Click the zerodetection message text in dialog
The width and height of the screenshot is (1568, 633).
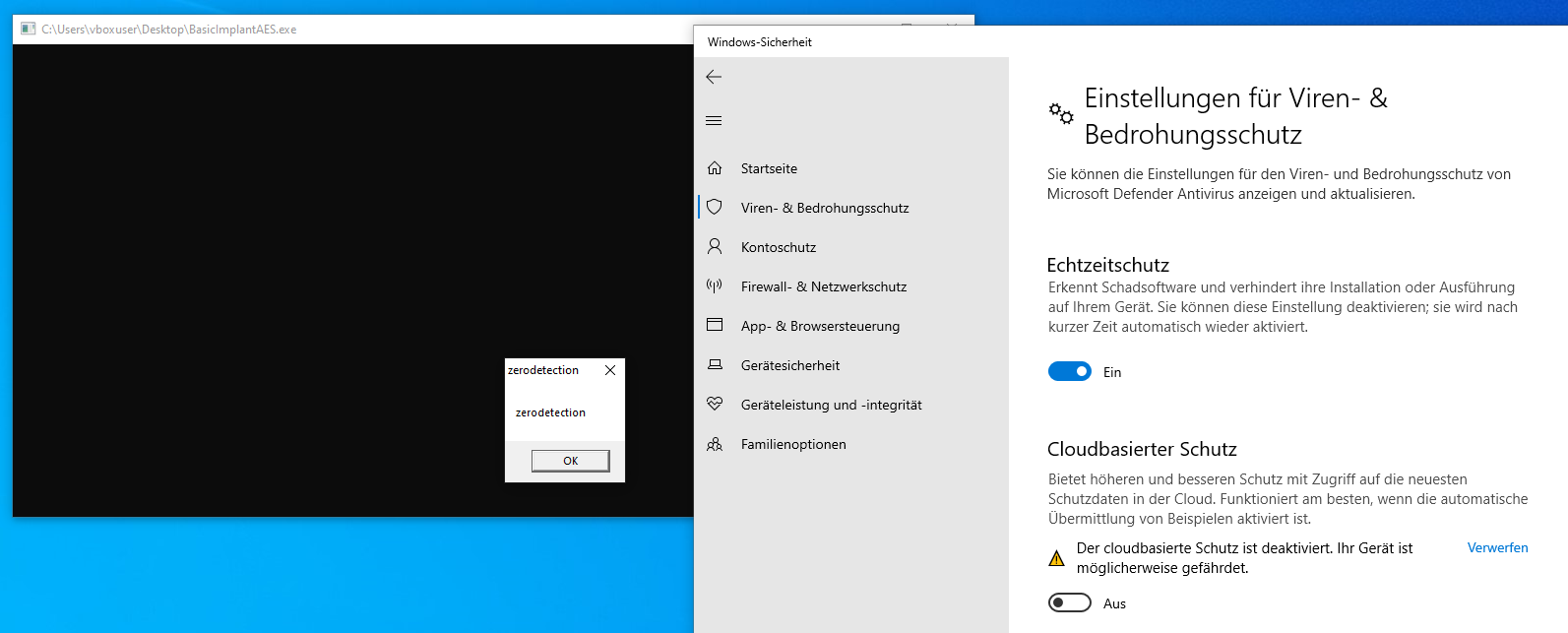[x=550, y=412]
